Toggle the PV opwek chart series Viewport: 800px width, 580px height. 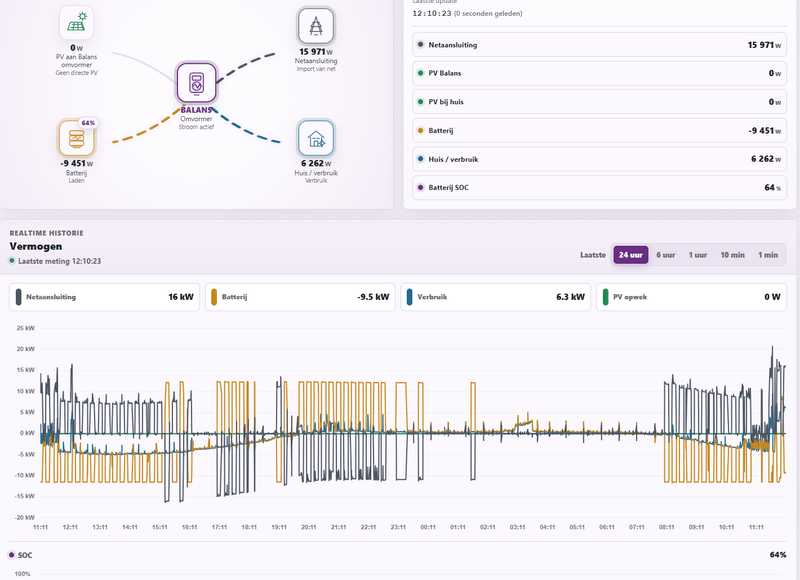coord(691,297)
